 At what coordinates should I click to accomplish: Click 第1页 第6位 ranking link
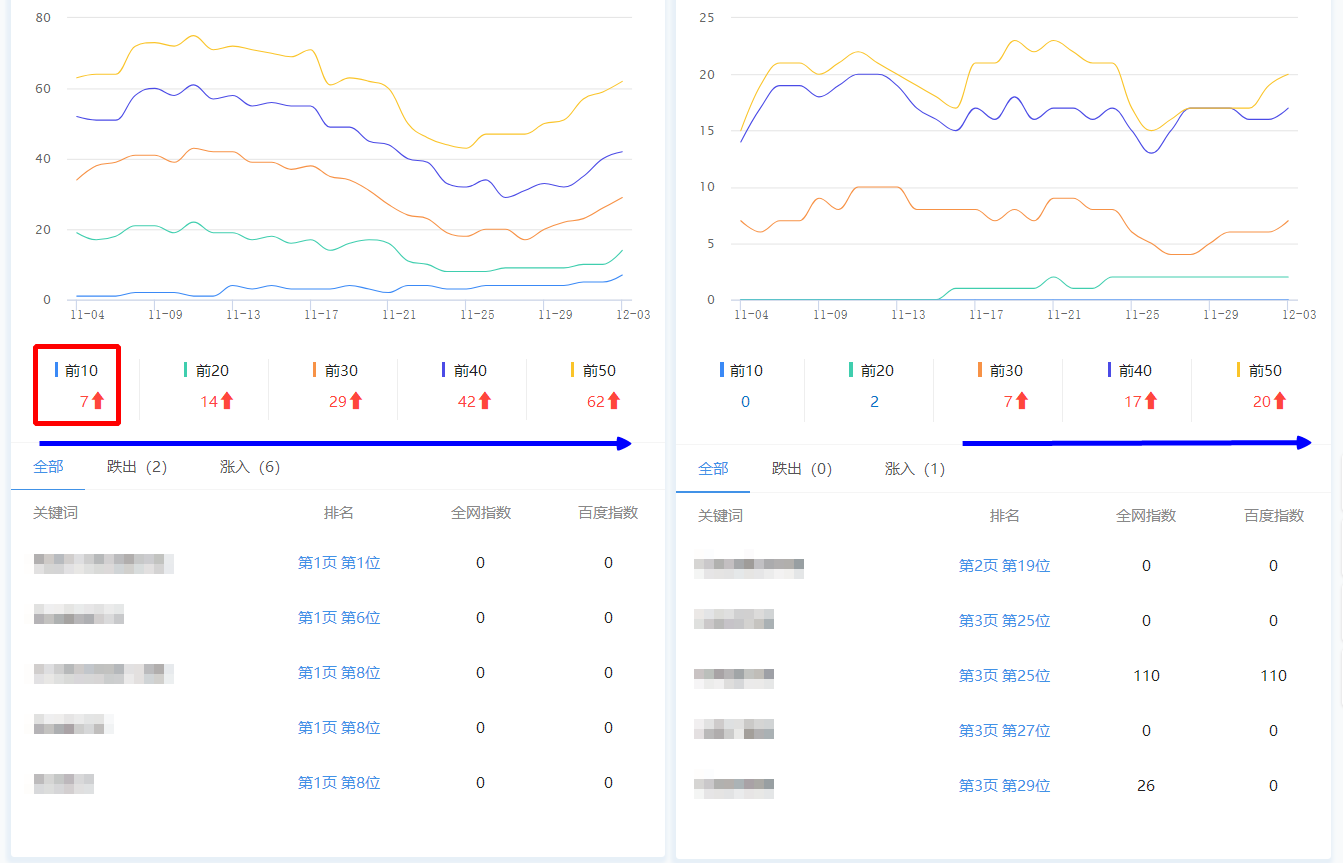(339, 618)
